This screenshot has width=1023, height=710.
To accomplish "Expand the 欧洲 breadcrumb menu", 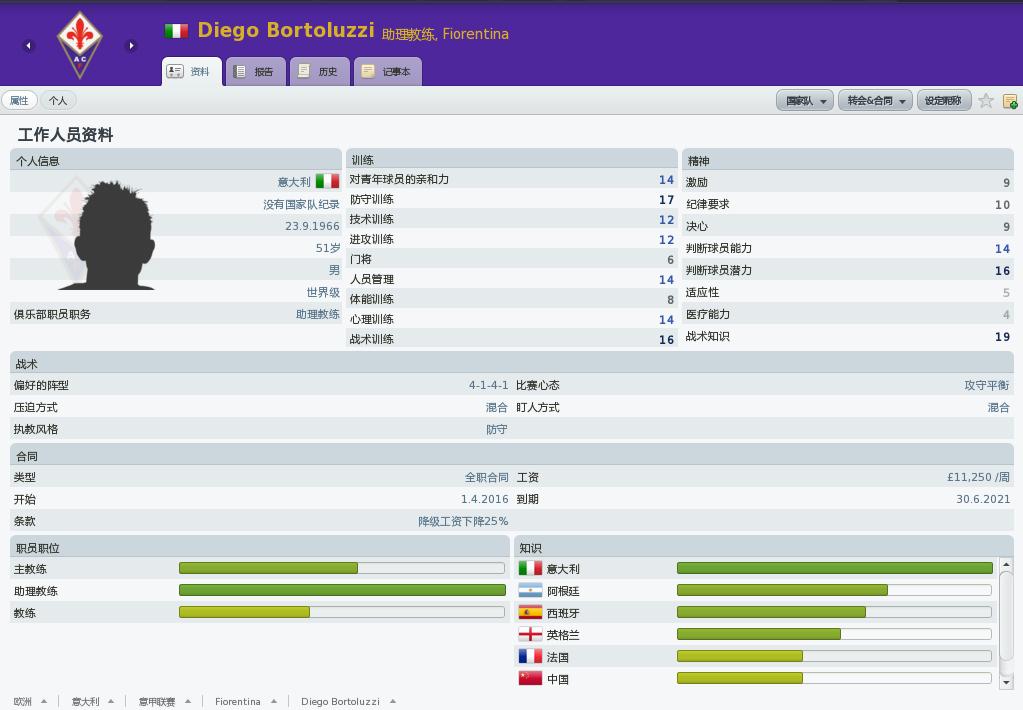I will 29,701.
